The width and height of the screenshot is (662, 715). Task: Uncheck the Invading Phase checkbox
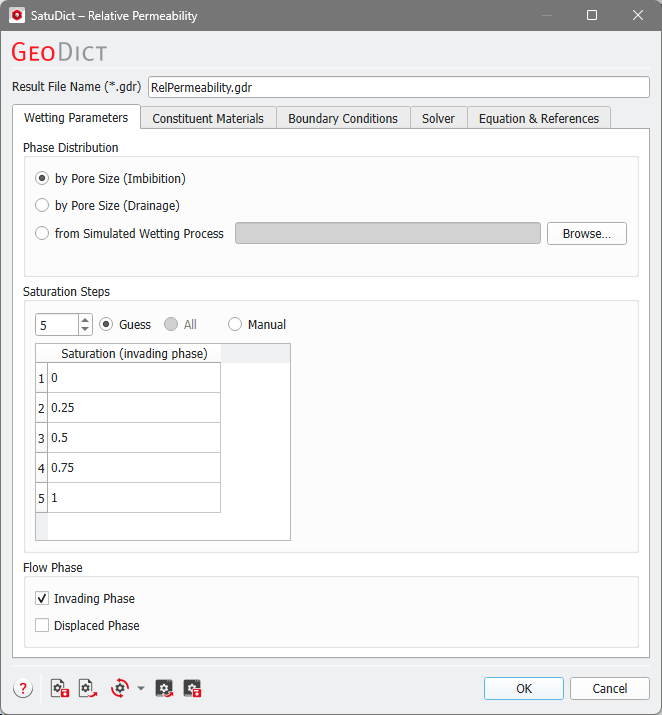tap(42, 598)
